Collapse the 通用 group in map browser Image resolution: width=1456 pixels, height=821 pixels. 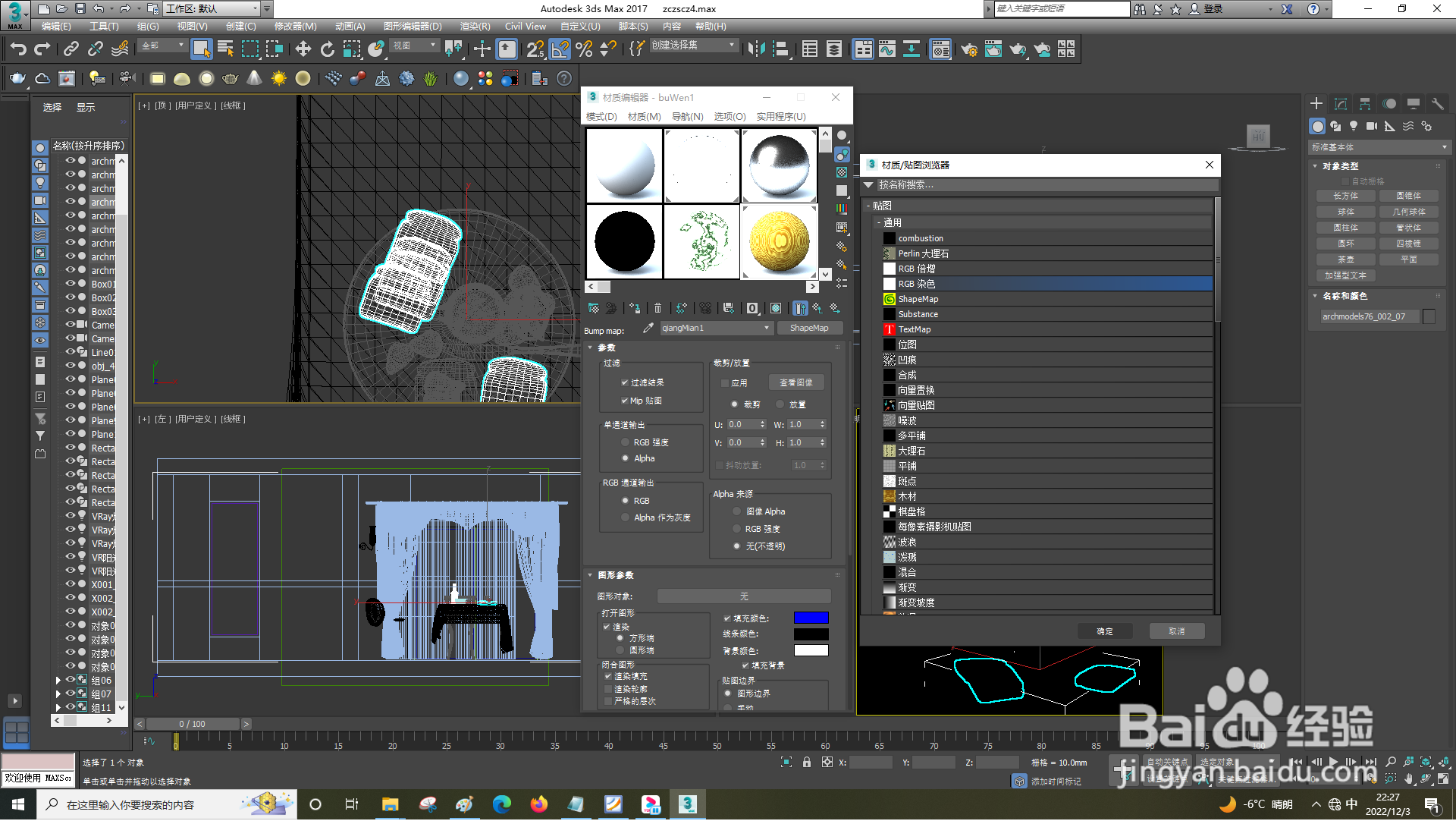[878, 223]
